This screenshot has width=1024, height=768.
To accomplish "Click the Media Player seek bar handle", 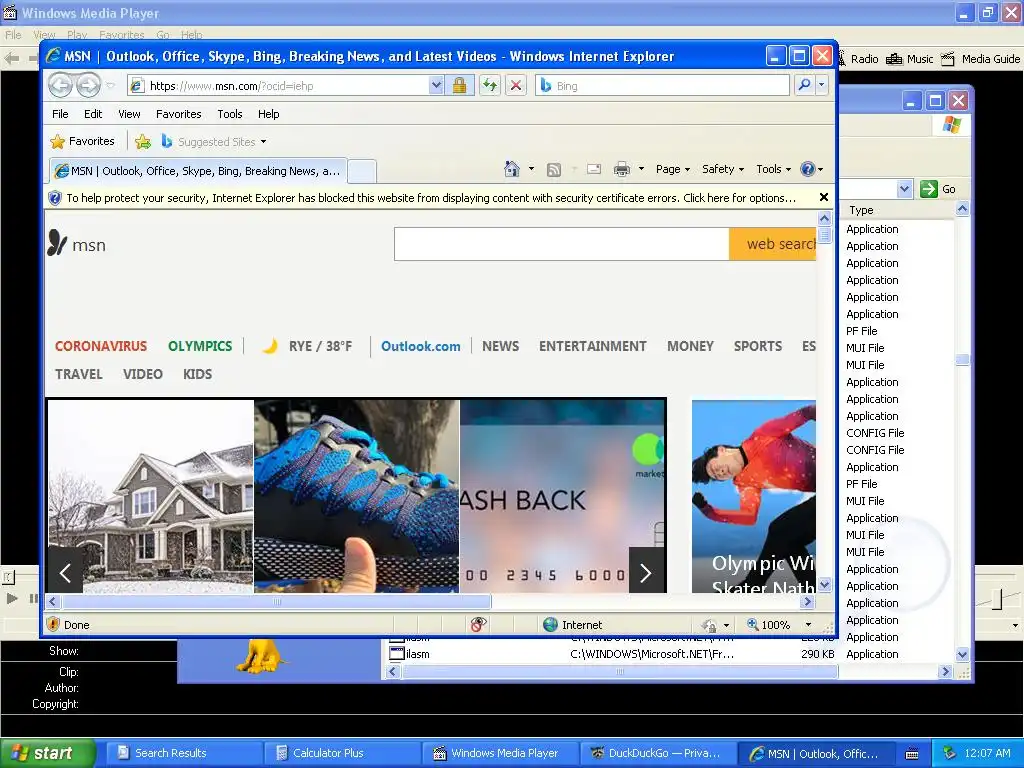I will (8, 577).
